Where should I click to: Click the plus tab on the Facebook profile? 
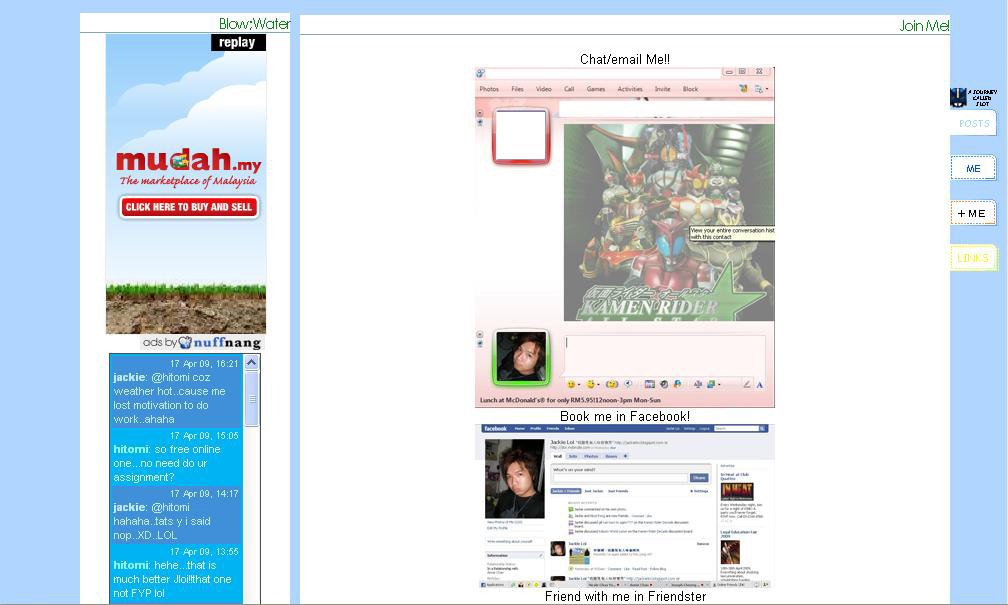coord(626,456)
